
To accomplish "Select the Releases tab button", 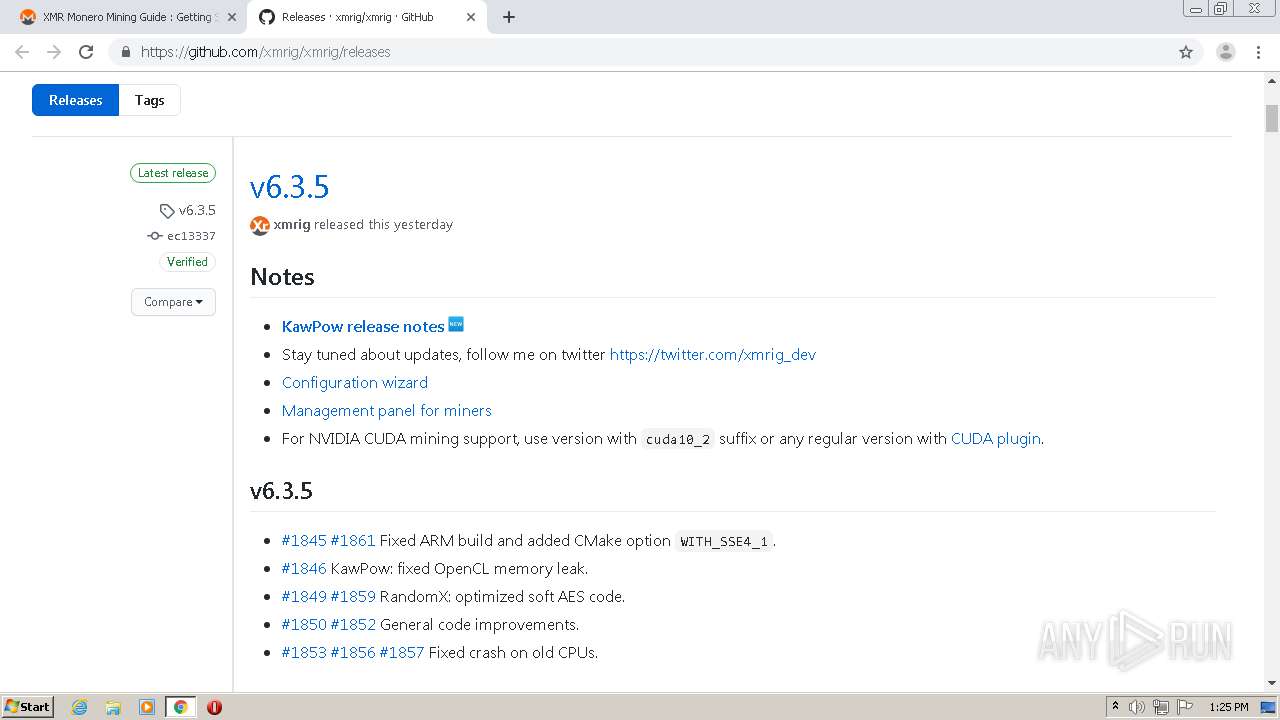I will click(76, 100).
